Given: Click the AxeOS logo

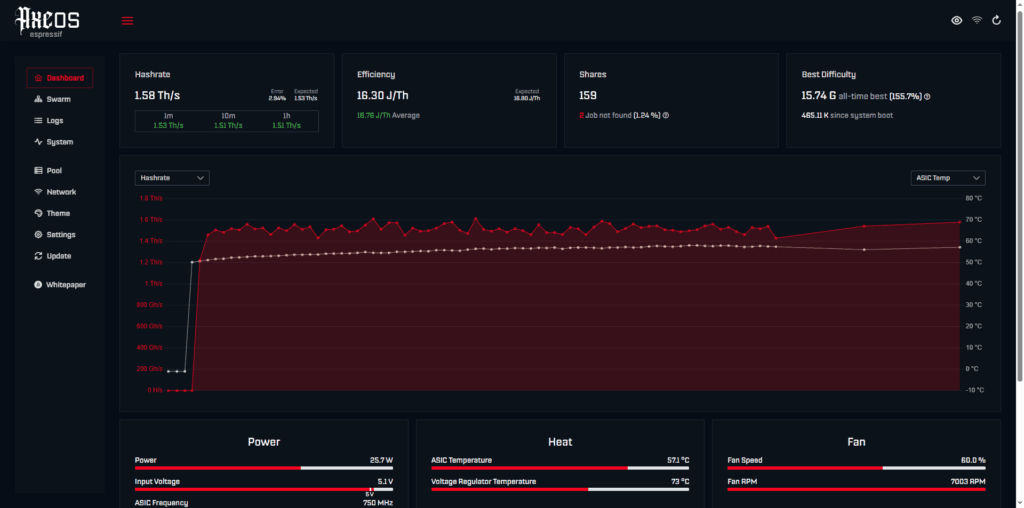Looking at the screenshot, I should coord(47,21).
